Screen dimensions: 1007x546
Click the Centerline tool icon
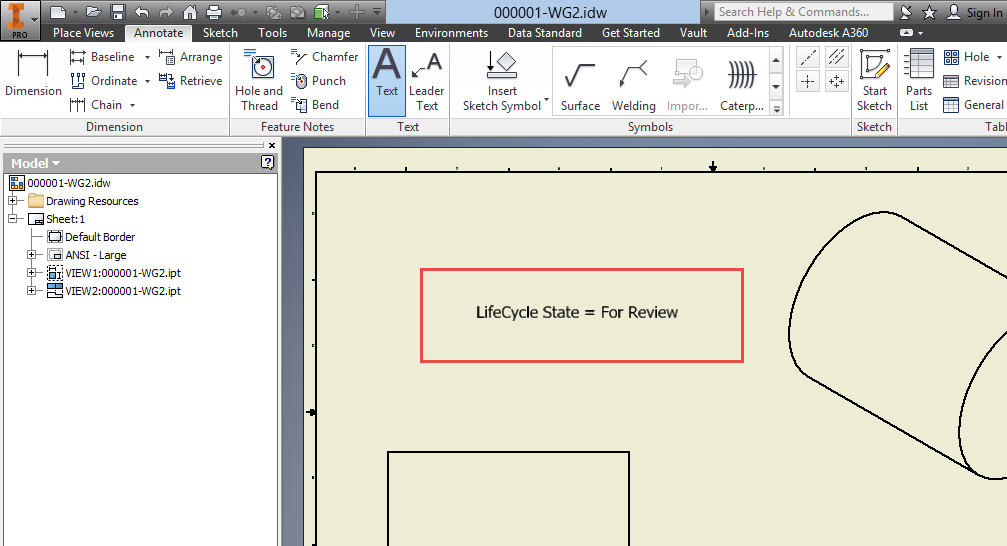click(x=808, y=57)
